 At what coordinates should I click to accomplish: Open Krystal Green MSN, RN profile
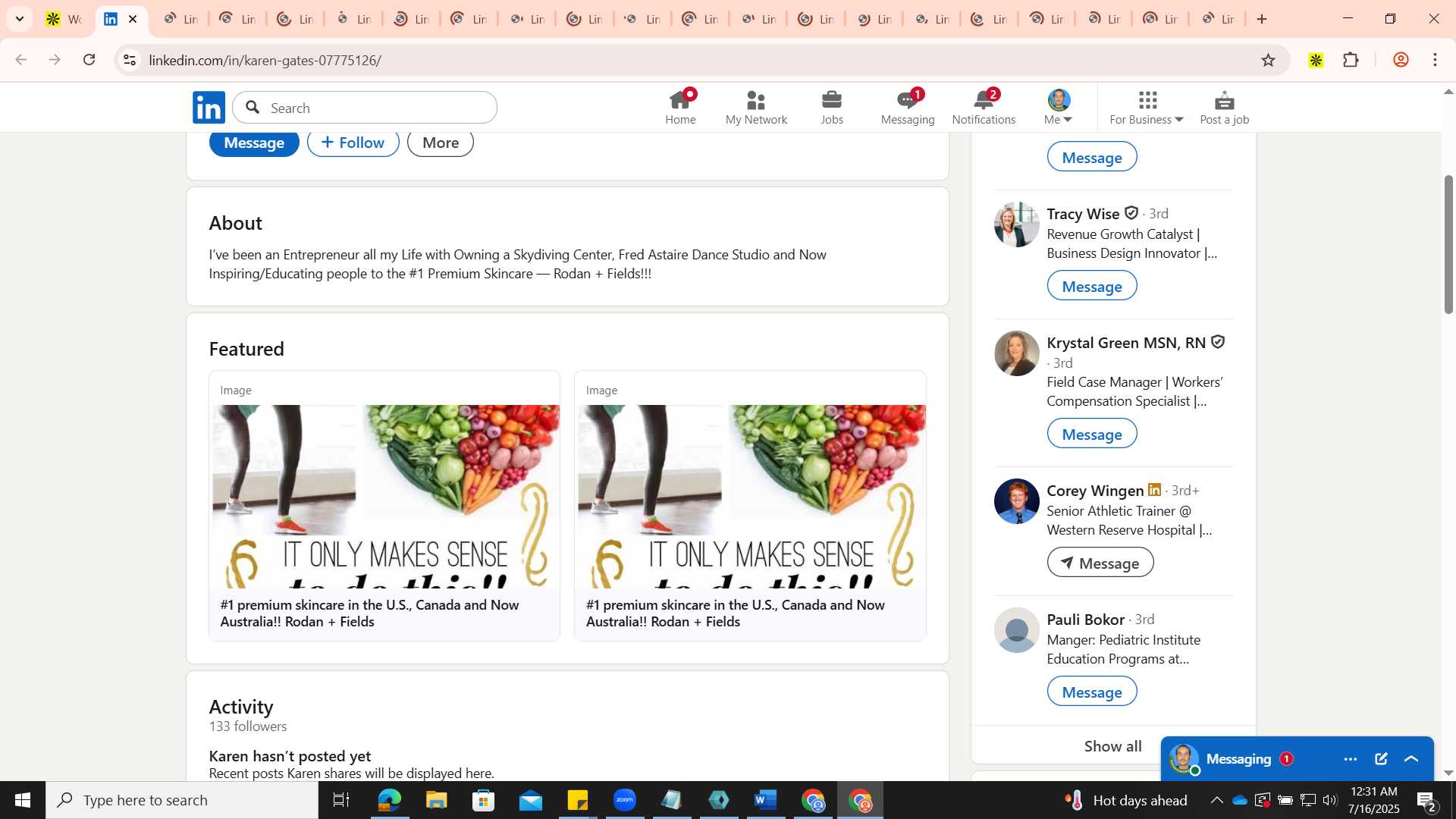[1126, 343]
